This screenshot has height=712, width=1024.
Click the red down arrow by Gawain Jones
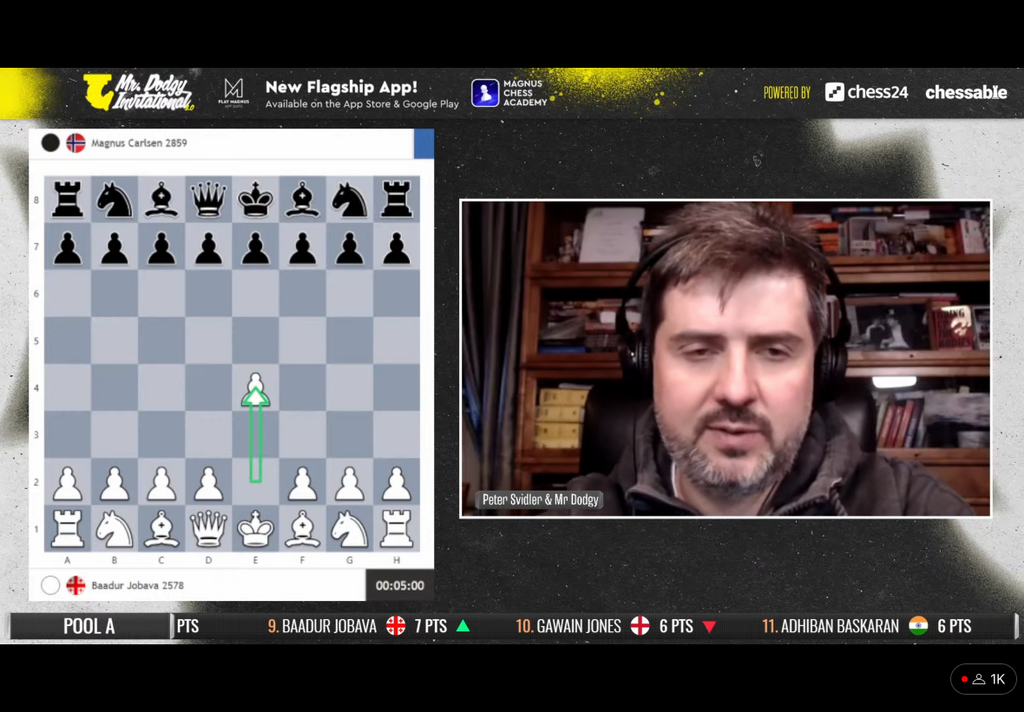pyautogui.click(x=709, y=627)
